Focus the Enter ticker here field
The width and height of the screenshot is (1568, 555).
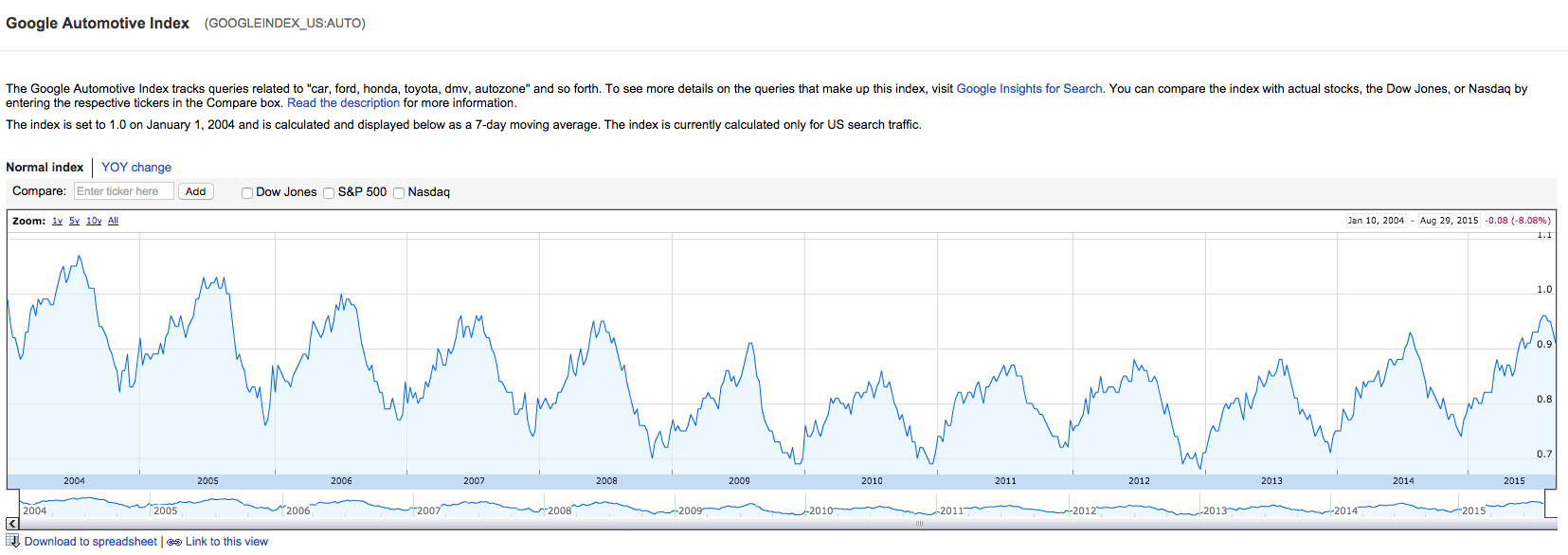tap(124, 191)
